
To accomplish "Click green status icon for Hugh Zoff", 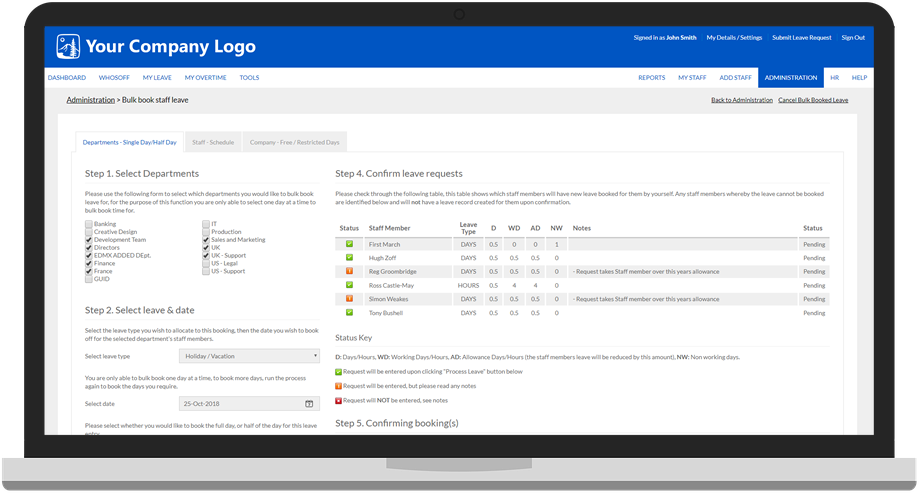I will tap(349, 257).
